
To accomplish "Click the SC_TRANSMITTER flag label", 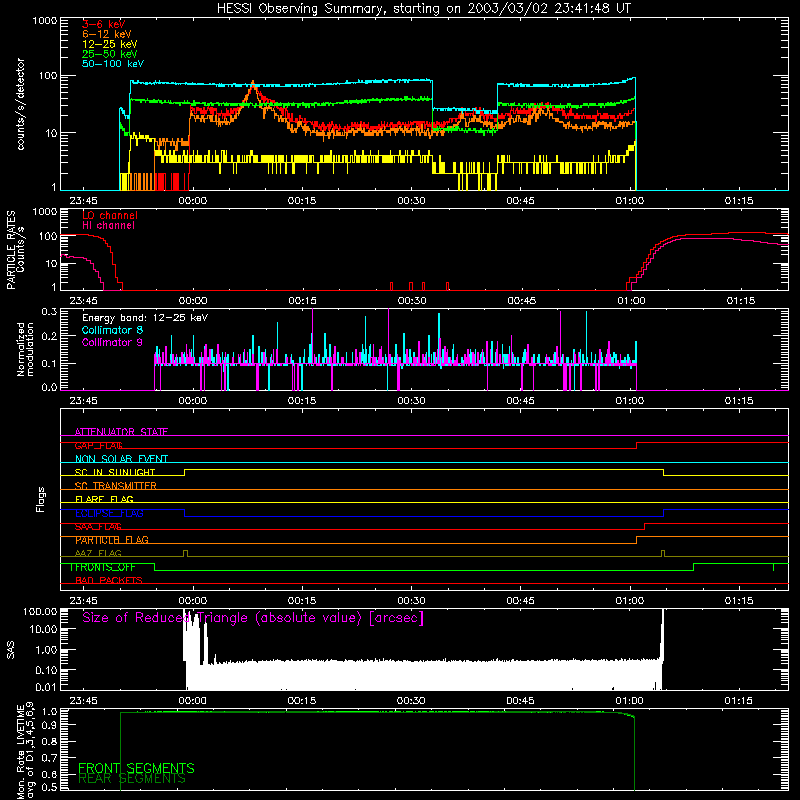I will click(x=115, y=486).
